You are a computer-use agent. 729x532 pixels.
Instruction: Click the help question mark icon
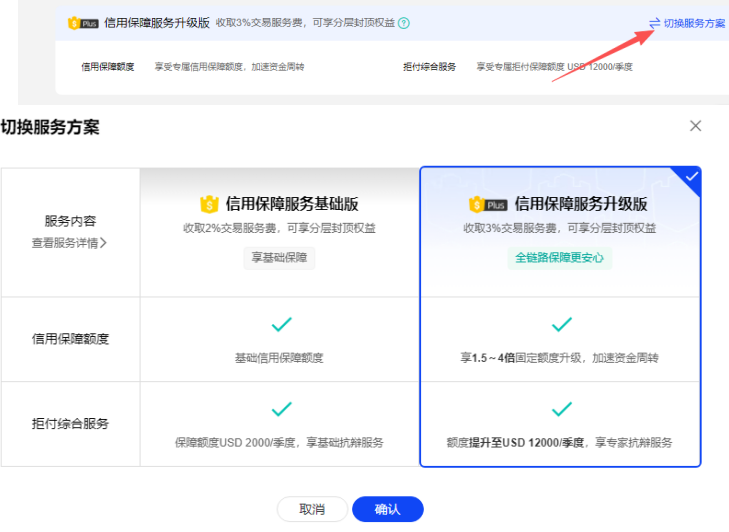(404, 23)
